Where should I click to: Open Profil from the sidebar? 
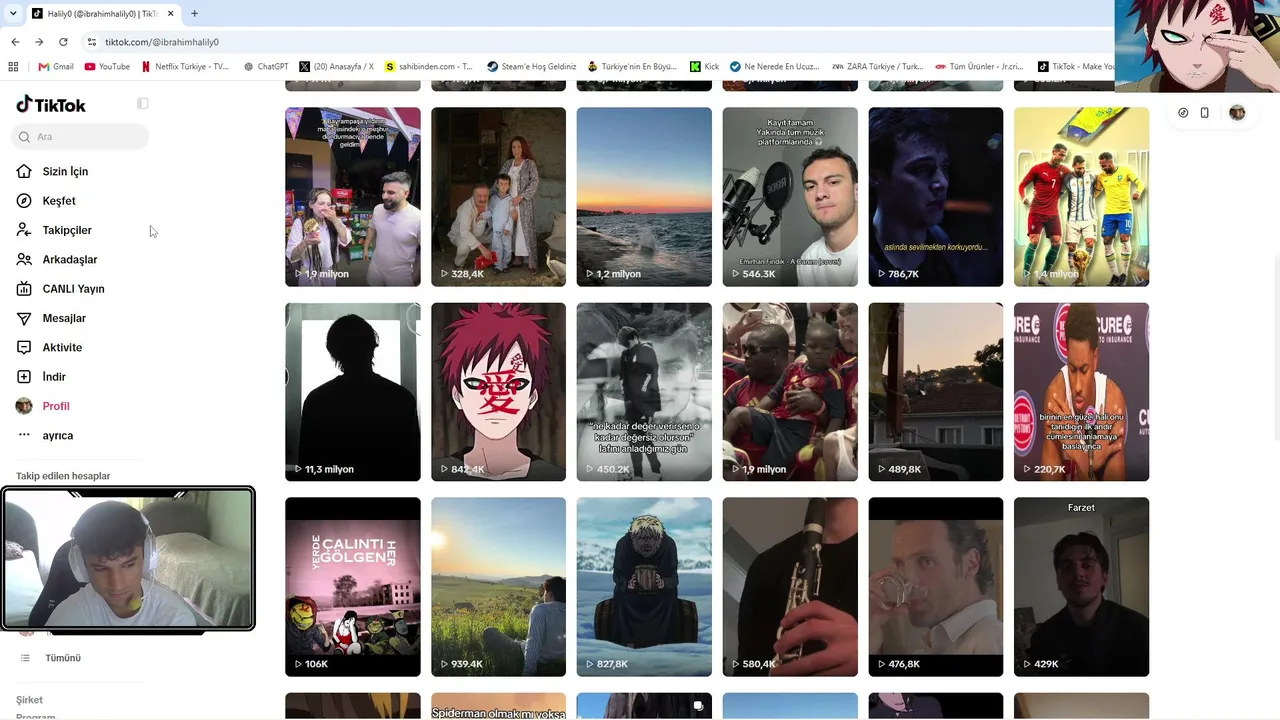[x=56, y=406]
